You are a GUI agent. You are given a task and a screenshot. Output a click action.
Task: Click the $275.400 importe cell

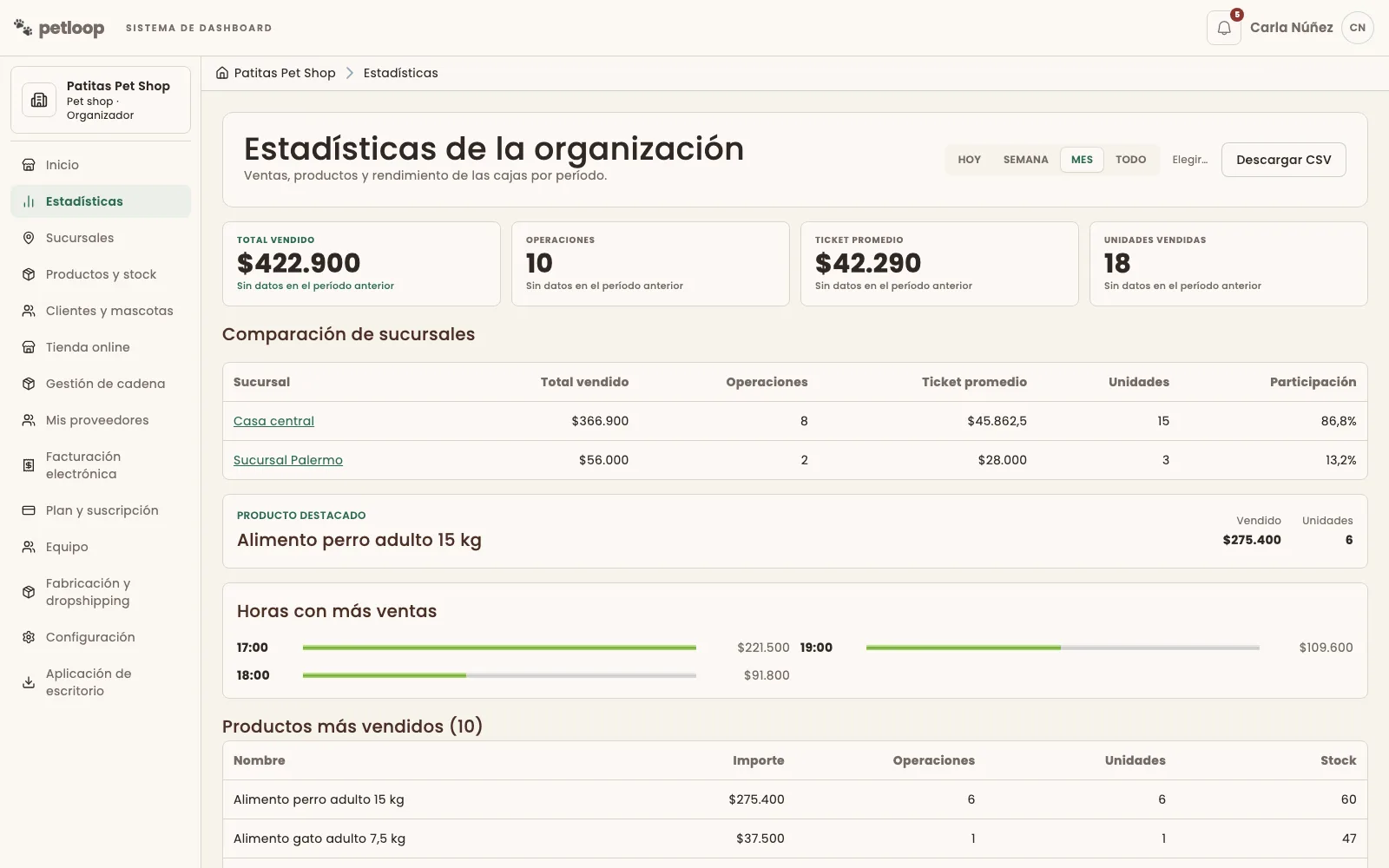pos(756,799)
